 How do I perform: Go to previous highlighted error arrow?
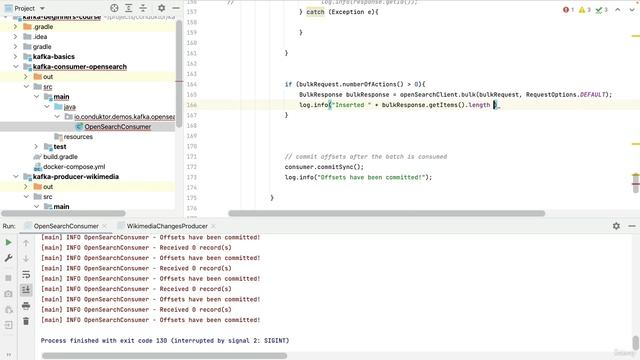tap(618, 10)
